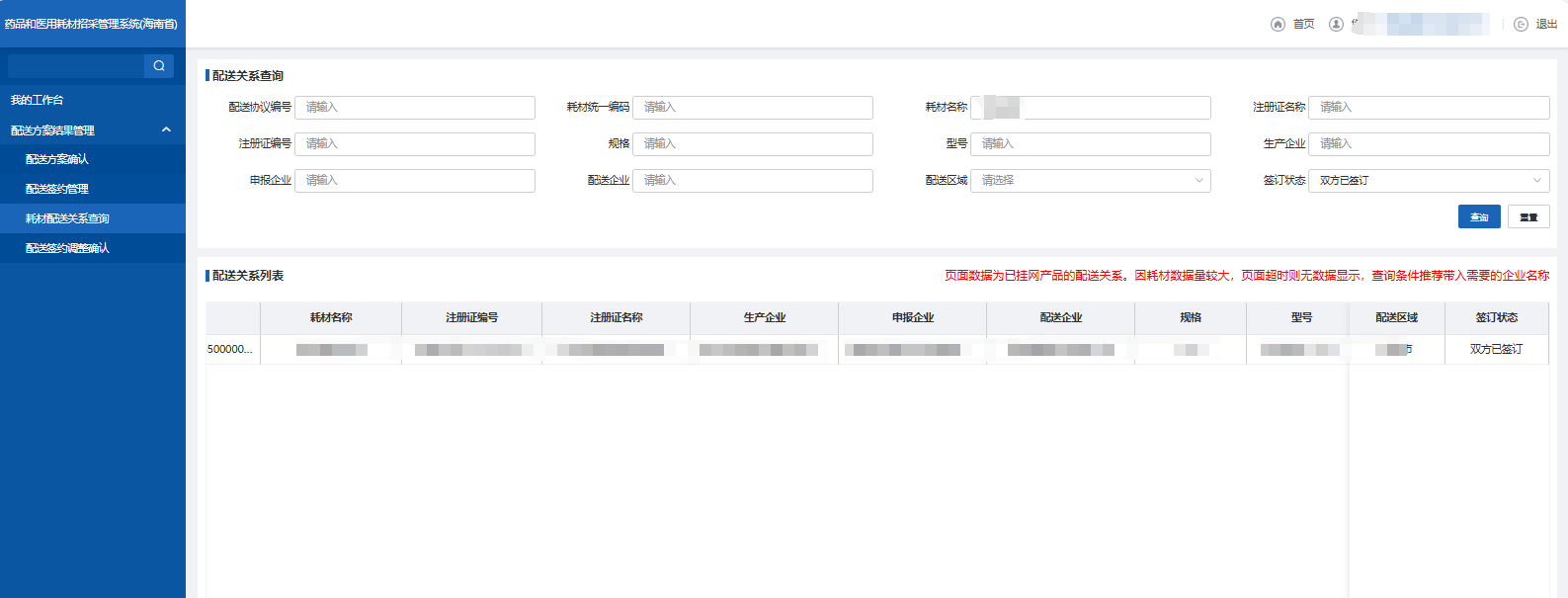The height and width of the screenshot is (598, 1568).
Task: Click the 耗材名称 table column header
Action: 331,318
